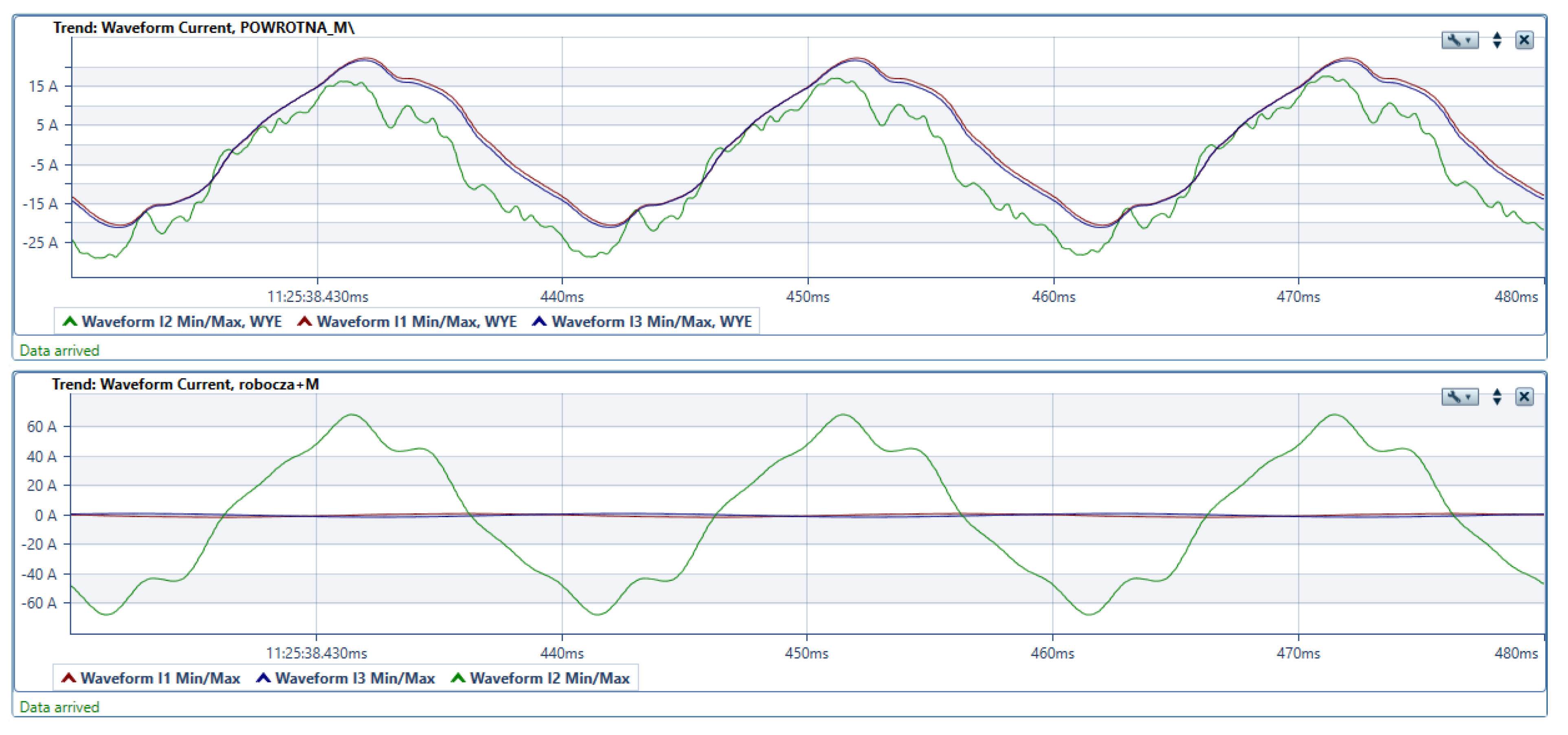Click up/down reorder arrows on robocza+M trend
Viewport: 1568px width, 735px height.
[x=1497, y=398]
